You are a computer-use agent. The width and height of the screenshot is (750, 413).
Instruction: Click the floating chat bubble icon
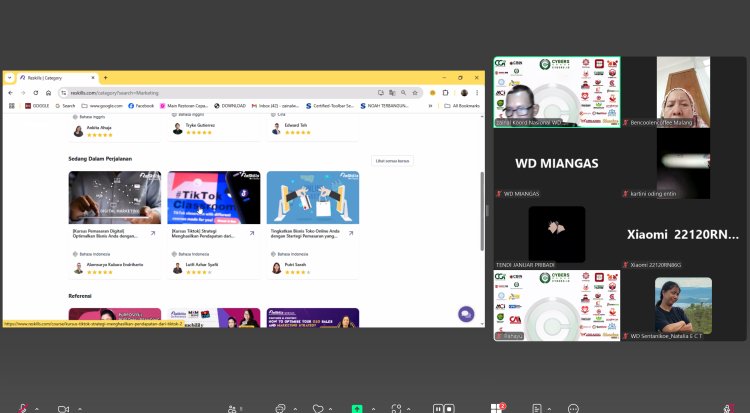[465, 314]
